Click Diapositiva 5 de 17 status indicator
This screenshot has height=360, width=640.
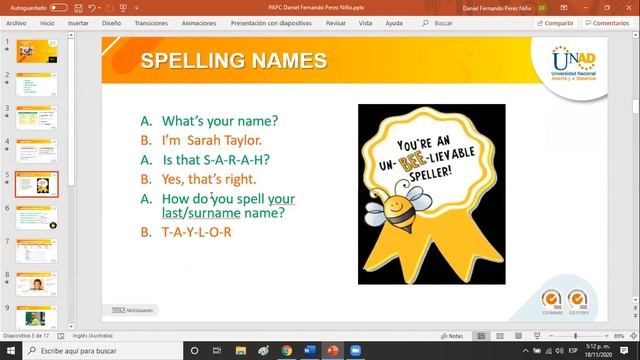(x=26, y=336)
